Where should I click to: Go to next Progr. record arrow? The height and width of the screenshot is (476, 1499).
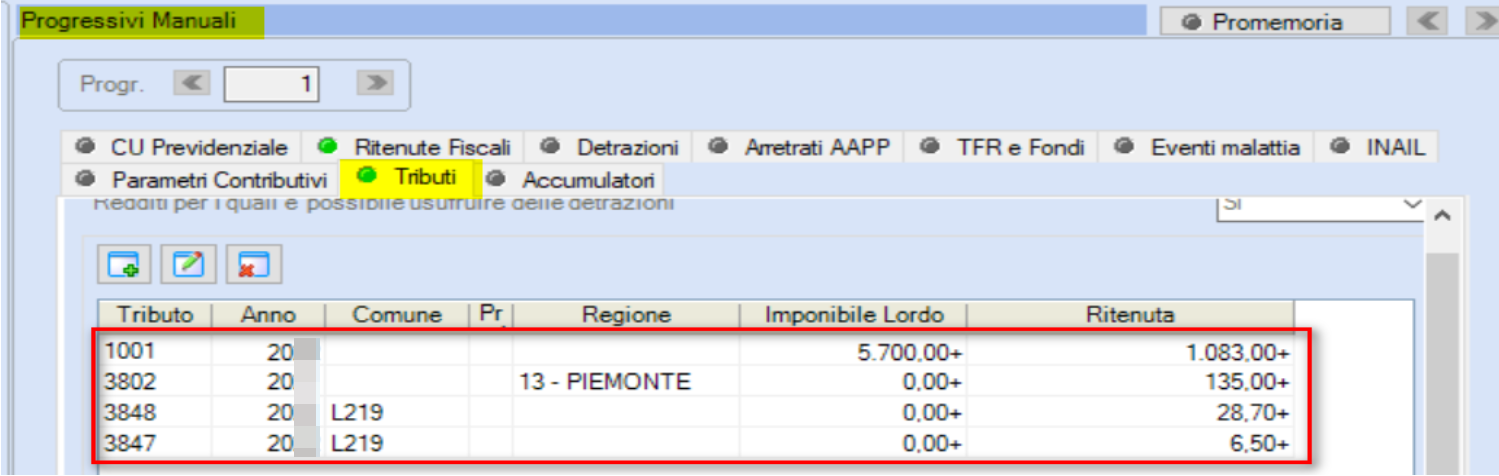tap(374, 83)
